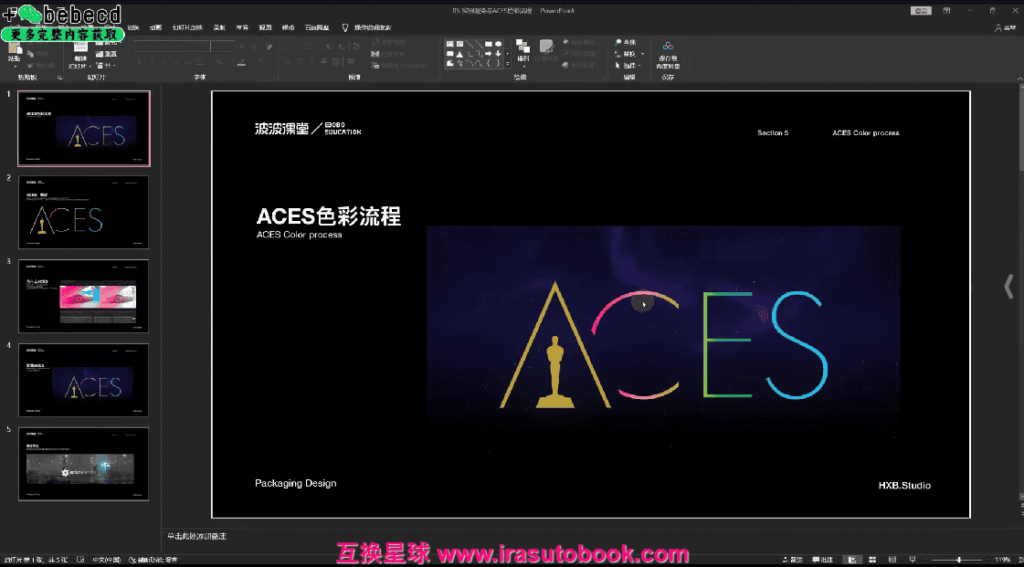This screenshot has width=1024, height=567.
Task: Click the 操作说明搜索 search box
Action: point(372,27)
